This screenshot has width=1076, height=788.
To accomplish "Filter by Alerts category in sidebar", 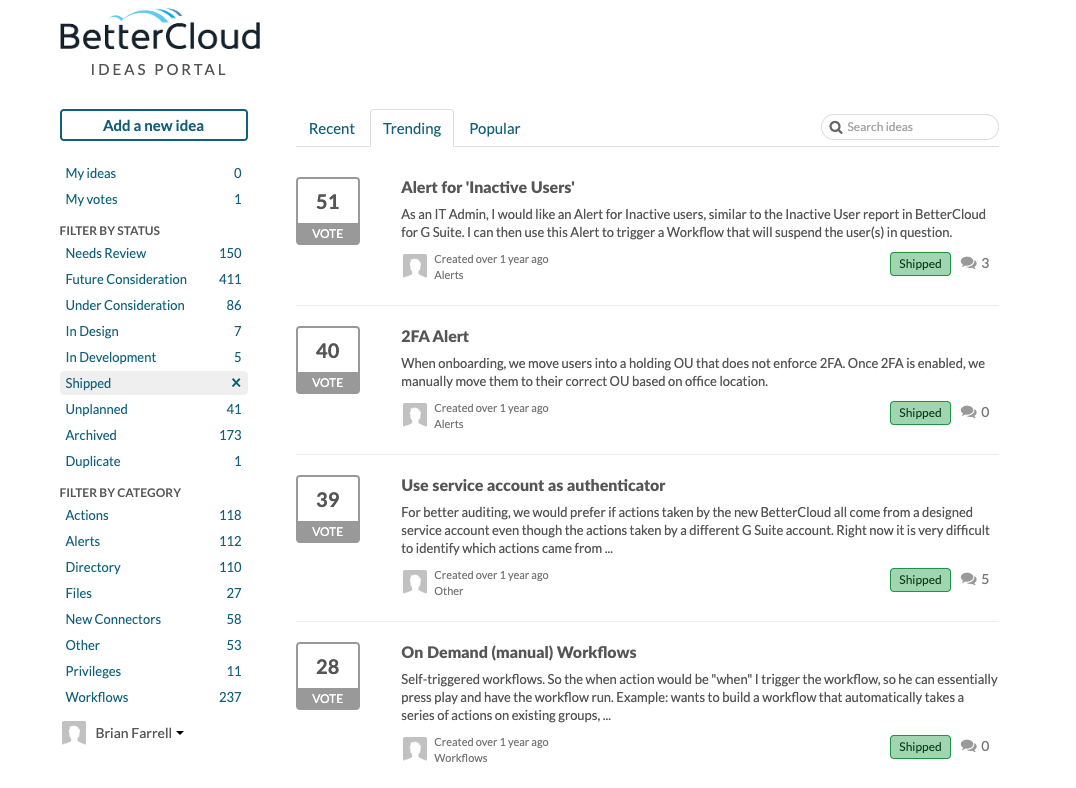I will tap(154, 541).
